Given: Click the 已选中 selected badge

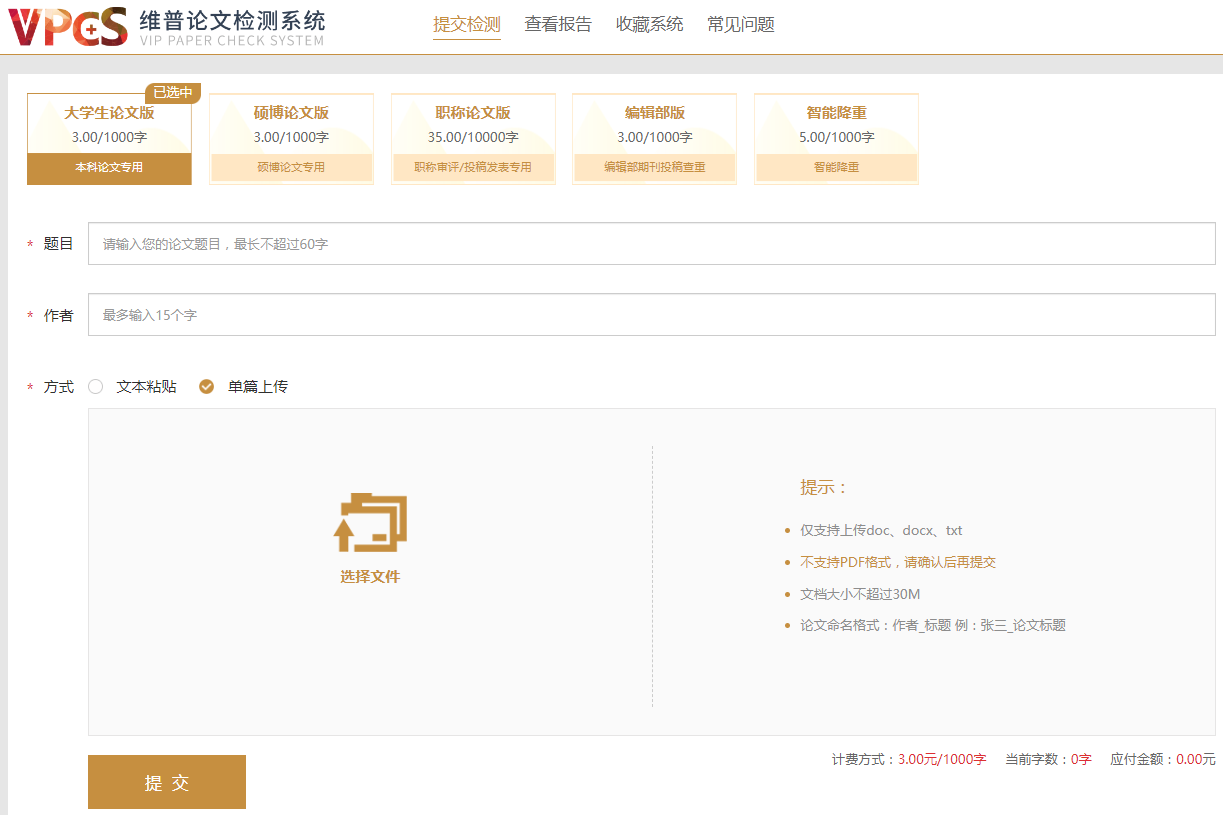Looking at the screenshot, I should 173,93.
